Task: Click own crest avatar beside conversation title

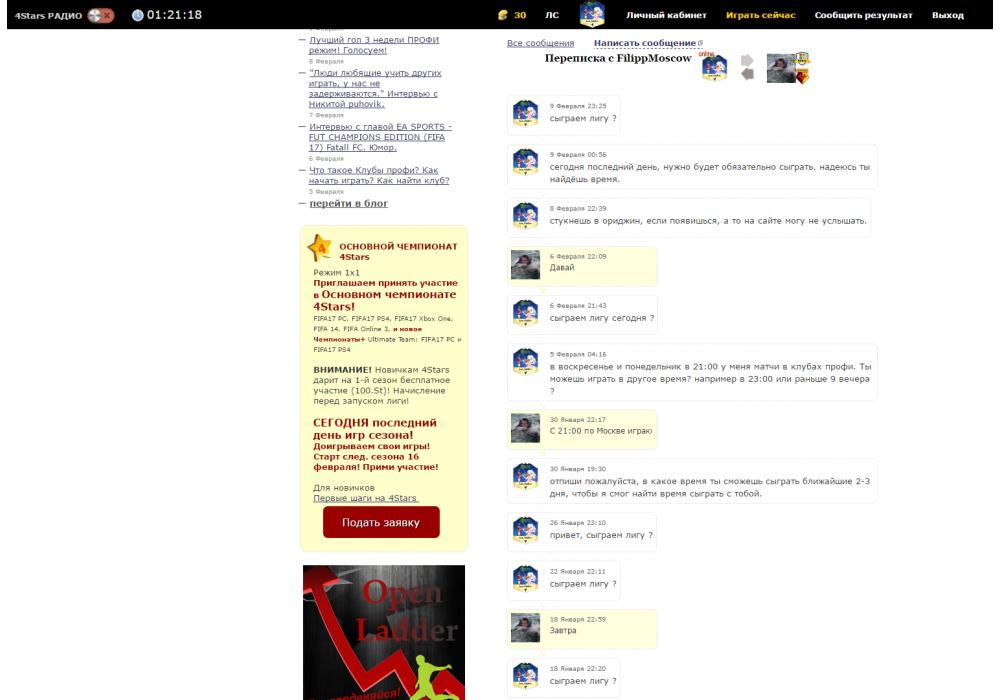Action: tap(714, 68)
